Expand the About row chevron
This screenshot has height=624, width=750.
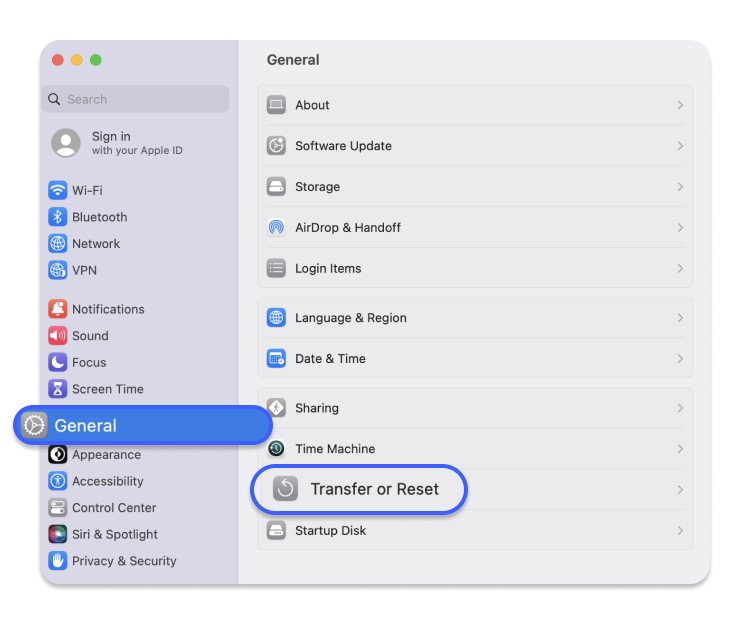pos(680,105)
